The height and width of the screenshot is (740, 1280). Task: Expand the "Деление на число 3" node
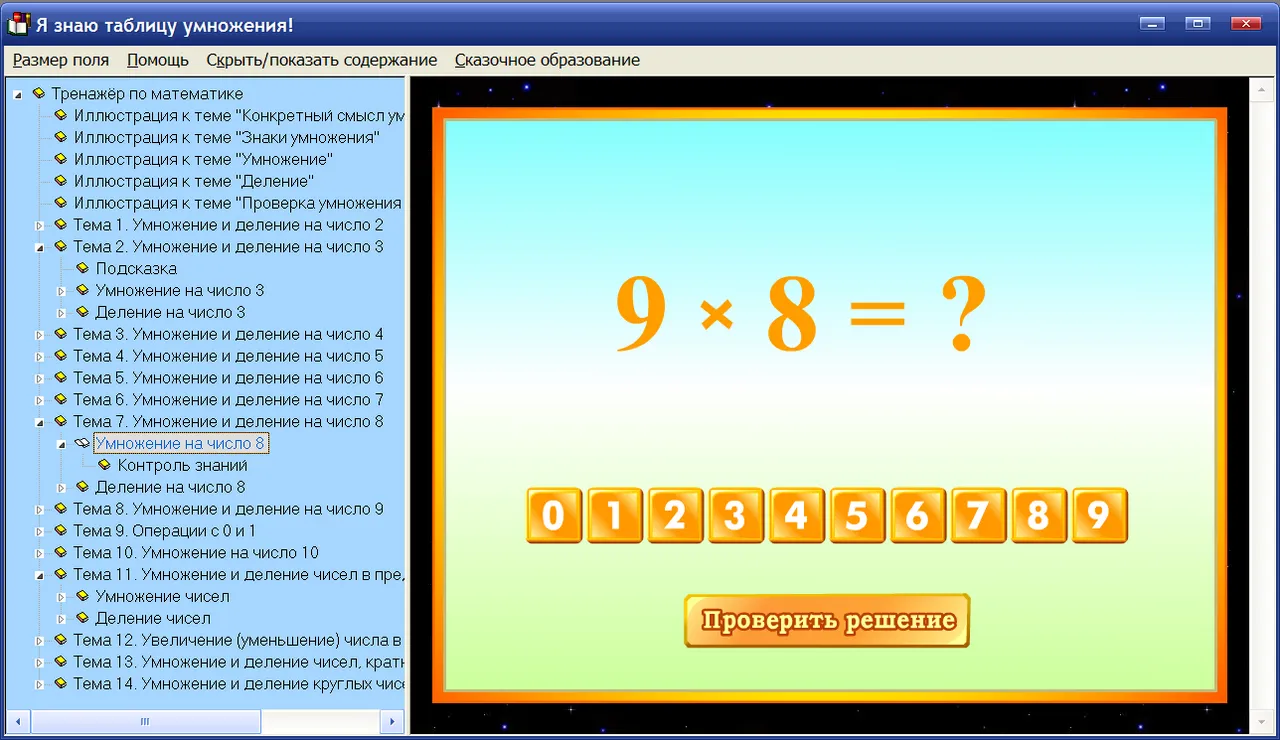tap(62, 313)
